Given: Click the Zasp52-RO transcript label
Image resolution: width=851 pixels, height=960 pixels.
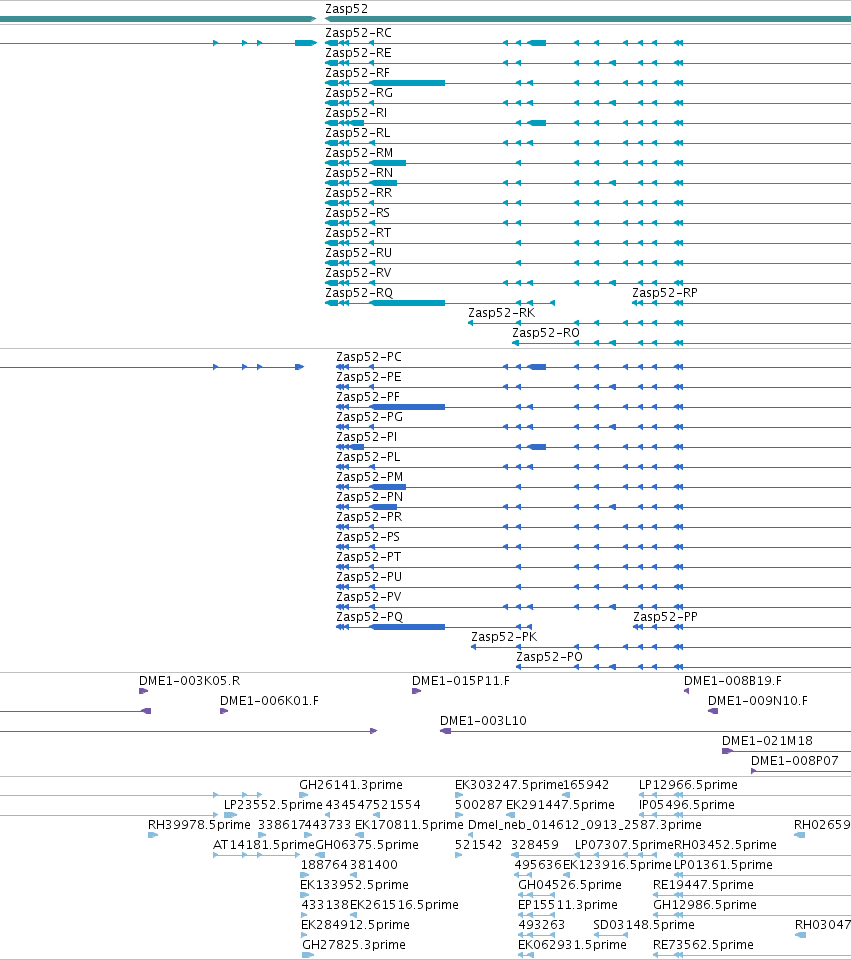Looking at the screenshot, I should tap(546, 333).
